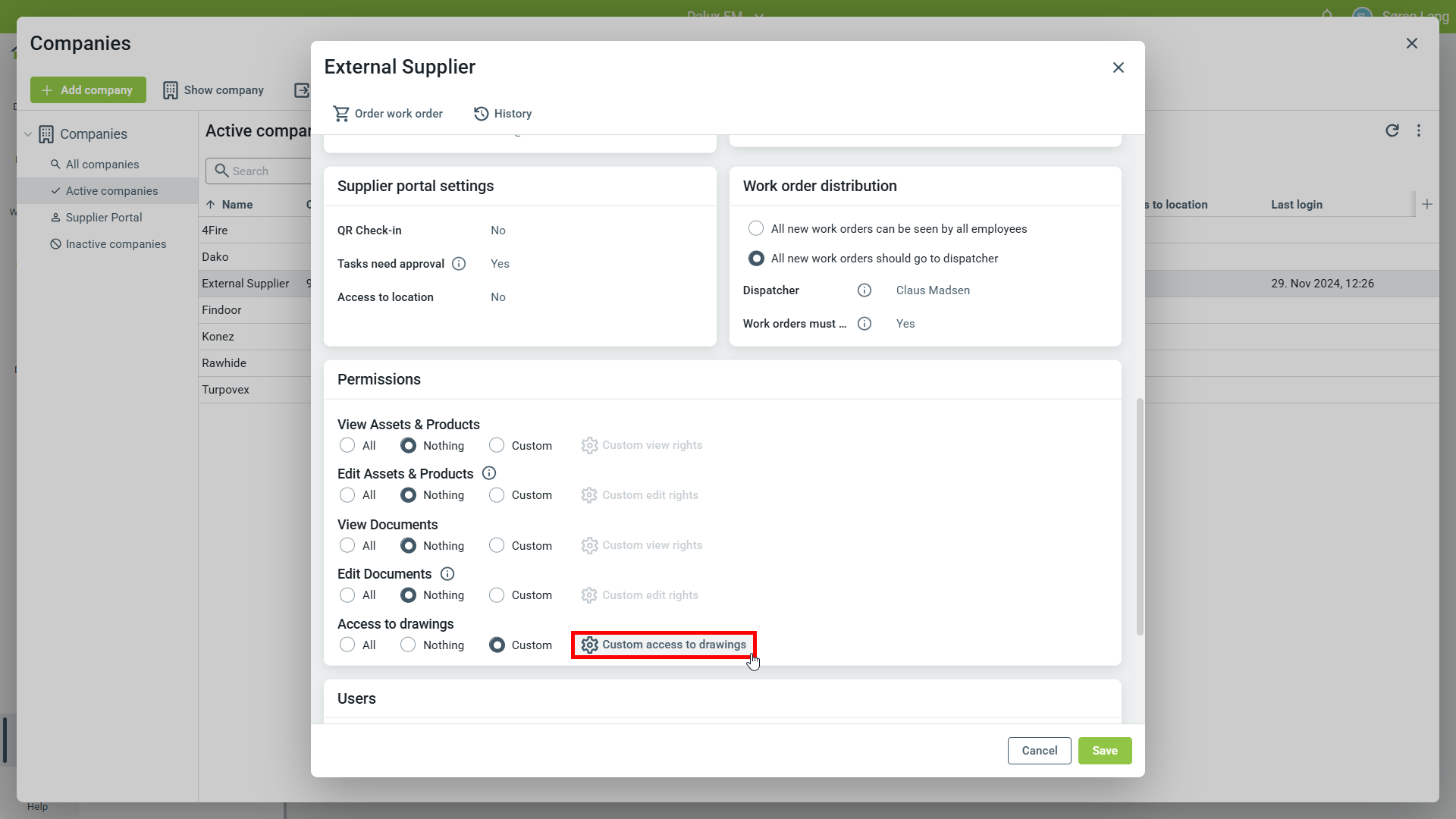This screenshot has width=1456, height=819.
Task: Set Access to drawings to Nothing
Action: 408,645
